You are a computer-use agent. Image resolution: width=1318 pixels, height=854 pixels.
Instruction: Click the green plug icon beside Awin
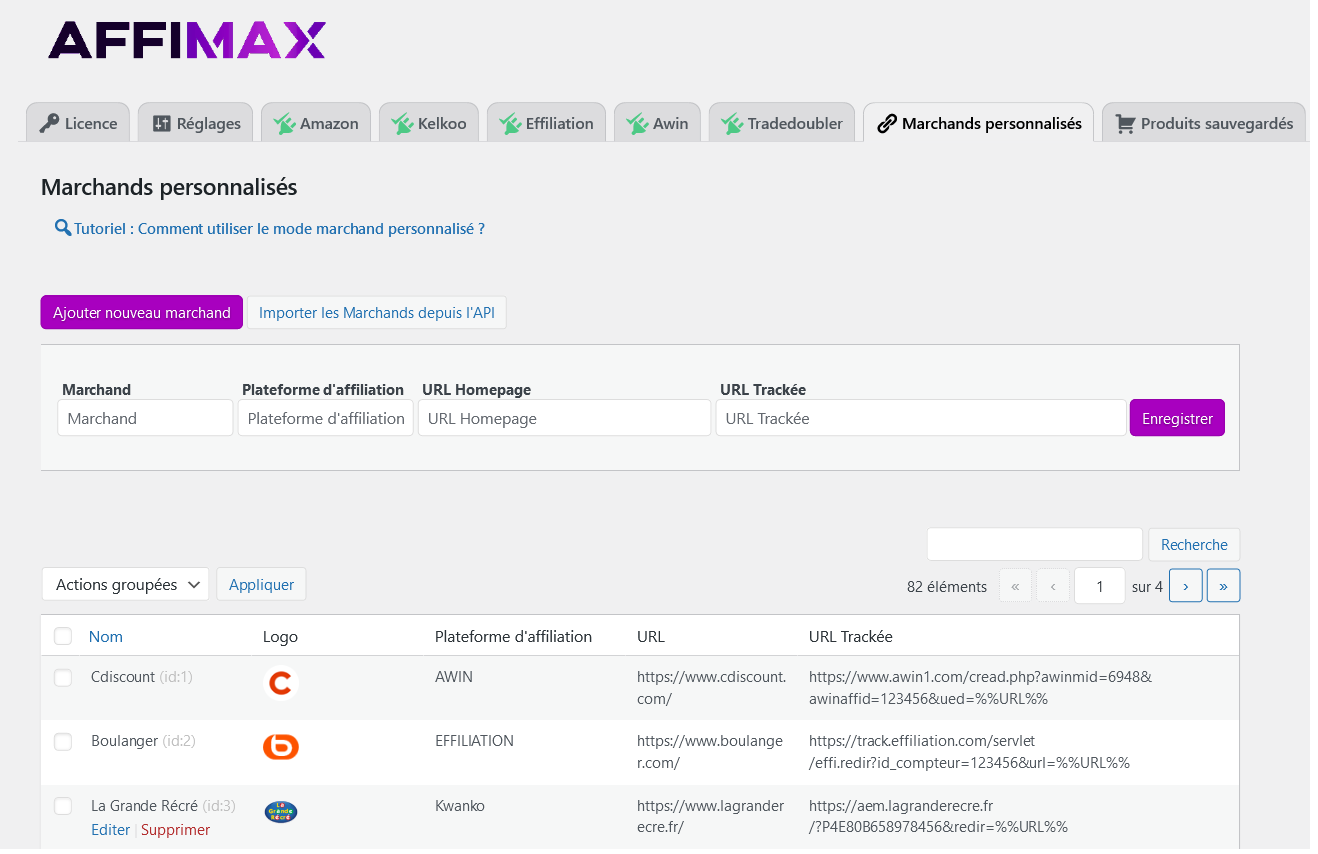coord(637,124)
